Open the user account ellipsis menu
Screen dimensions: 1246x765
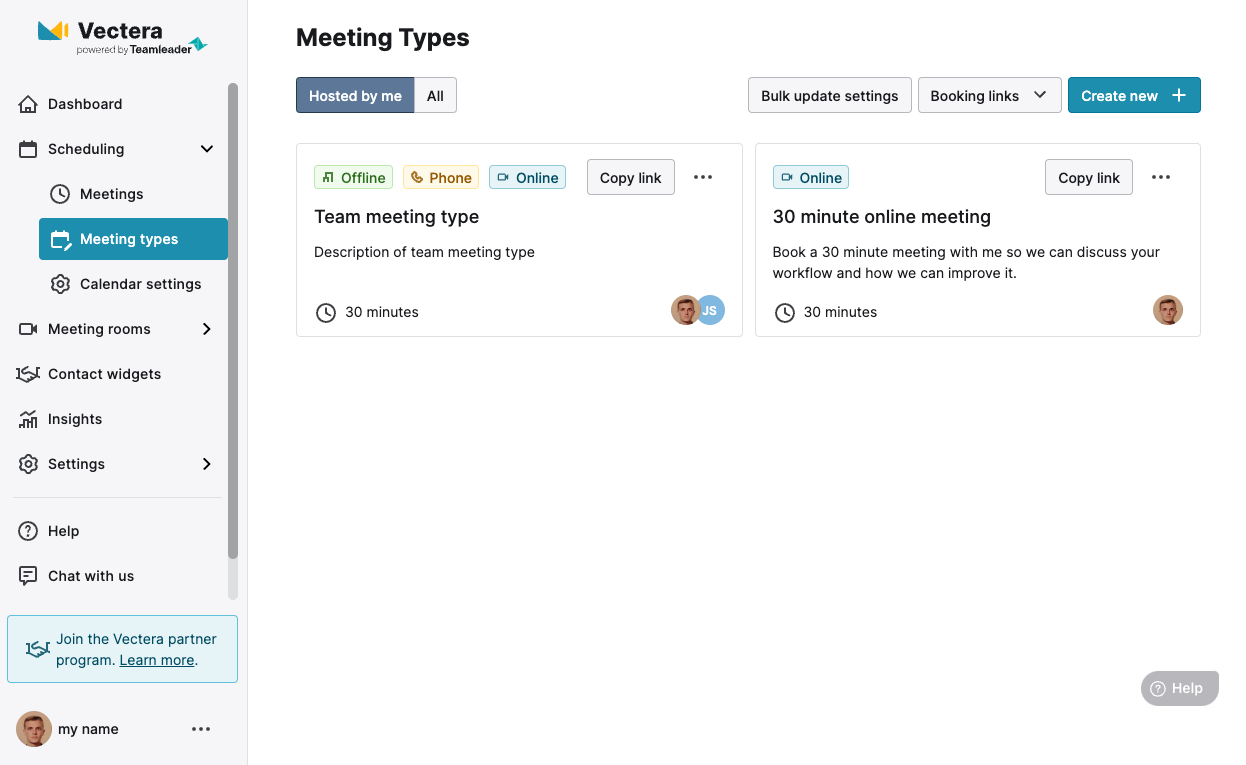coord(201,729)
